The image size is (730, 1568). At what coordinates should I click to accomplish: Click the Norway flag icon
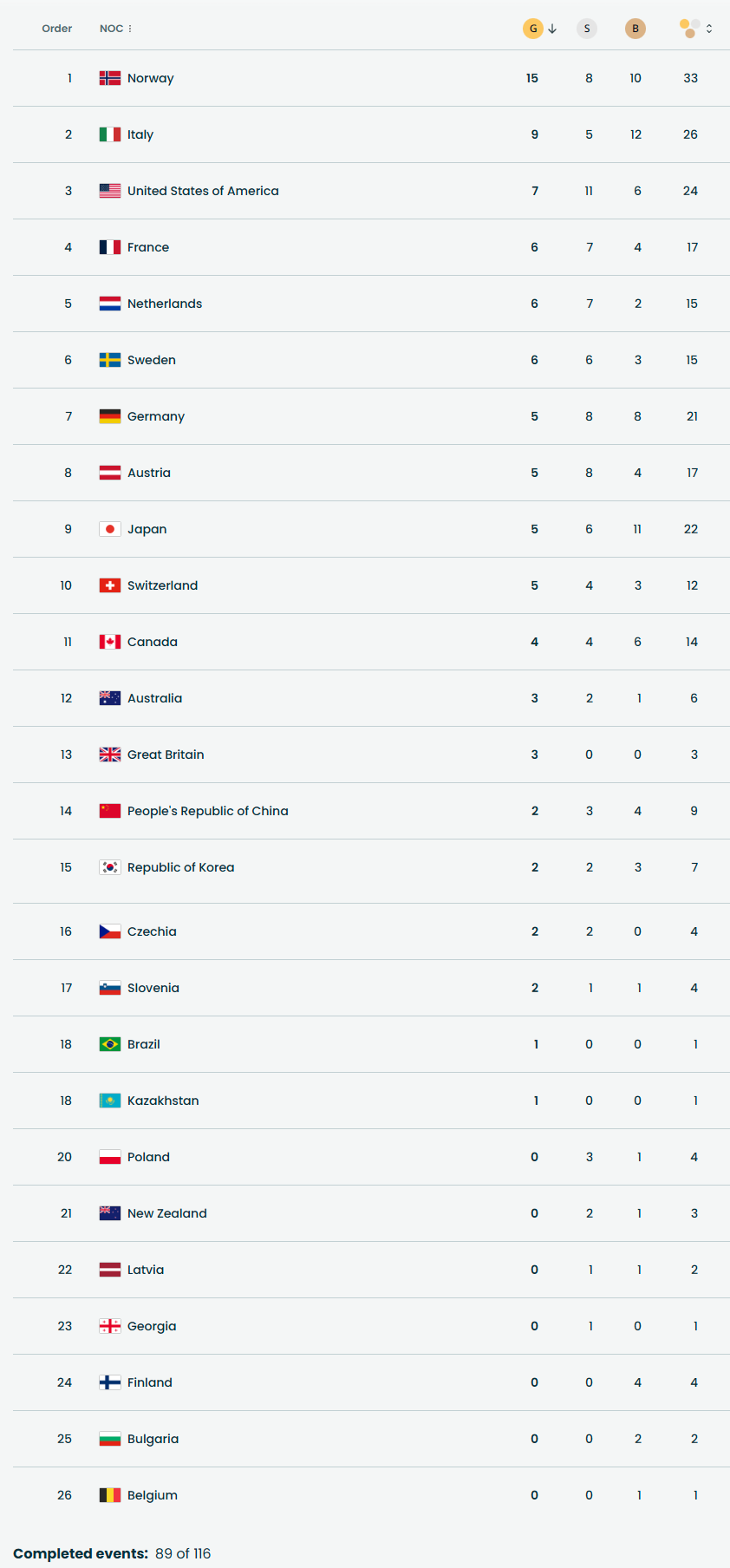pyautogui.click(x=110, y=78)
